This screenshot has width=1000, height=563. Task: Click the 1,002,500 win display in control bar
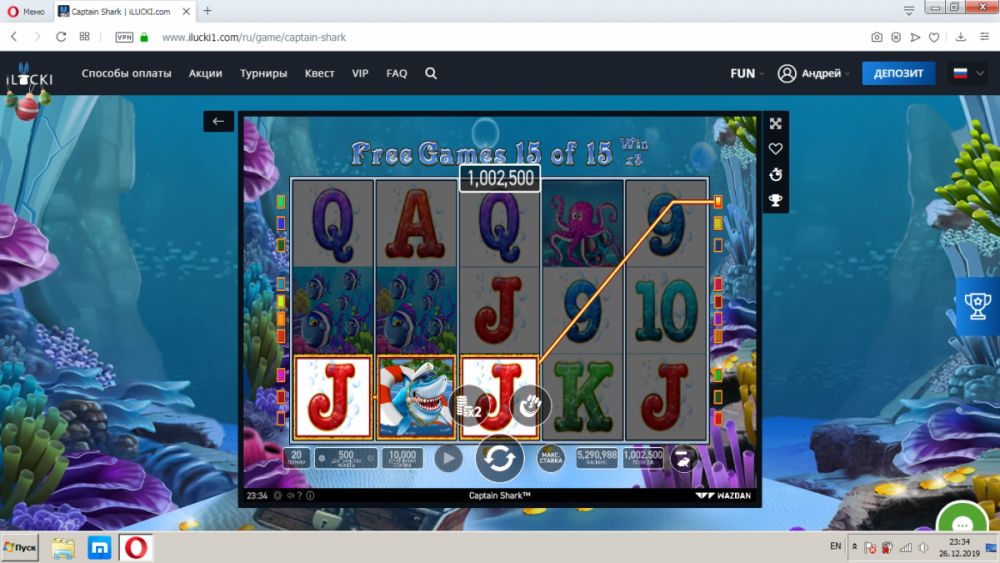click(x=643, y=458)
